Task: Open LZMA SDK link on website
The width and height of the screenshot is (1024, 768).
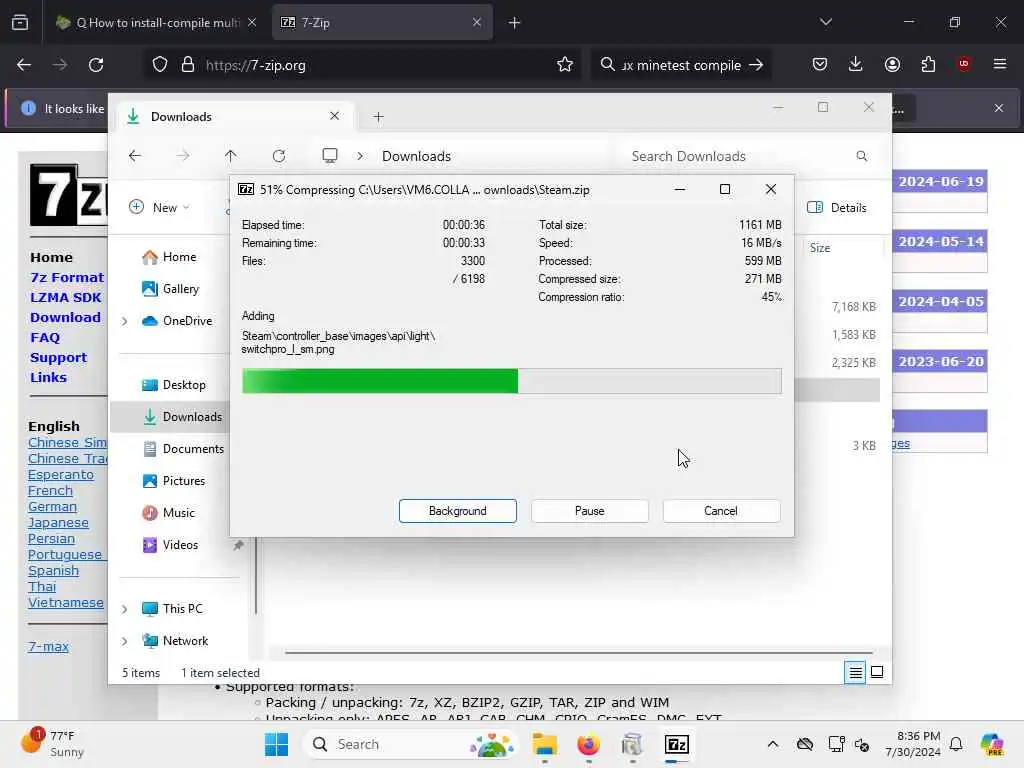Action: coord(65,298)
